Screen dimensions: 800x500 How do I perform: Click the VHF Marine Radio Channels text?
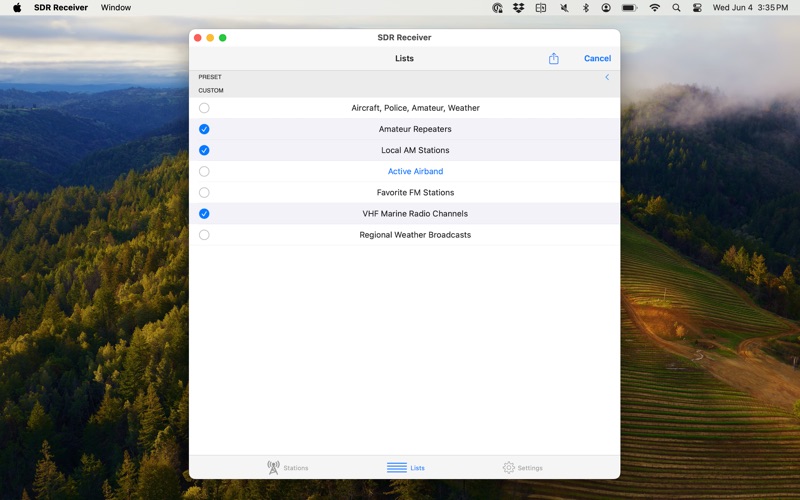415,214
